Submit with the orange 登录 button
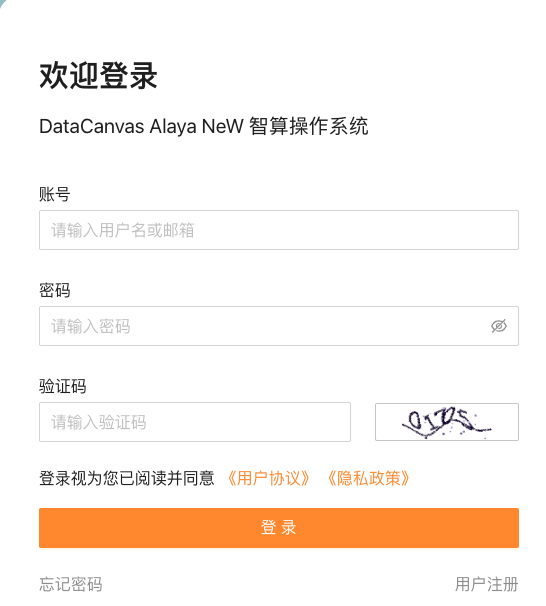 point(279,528)
